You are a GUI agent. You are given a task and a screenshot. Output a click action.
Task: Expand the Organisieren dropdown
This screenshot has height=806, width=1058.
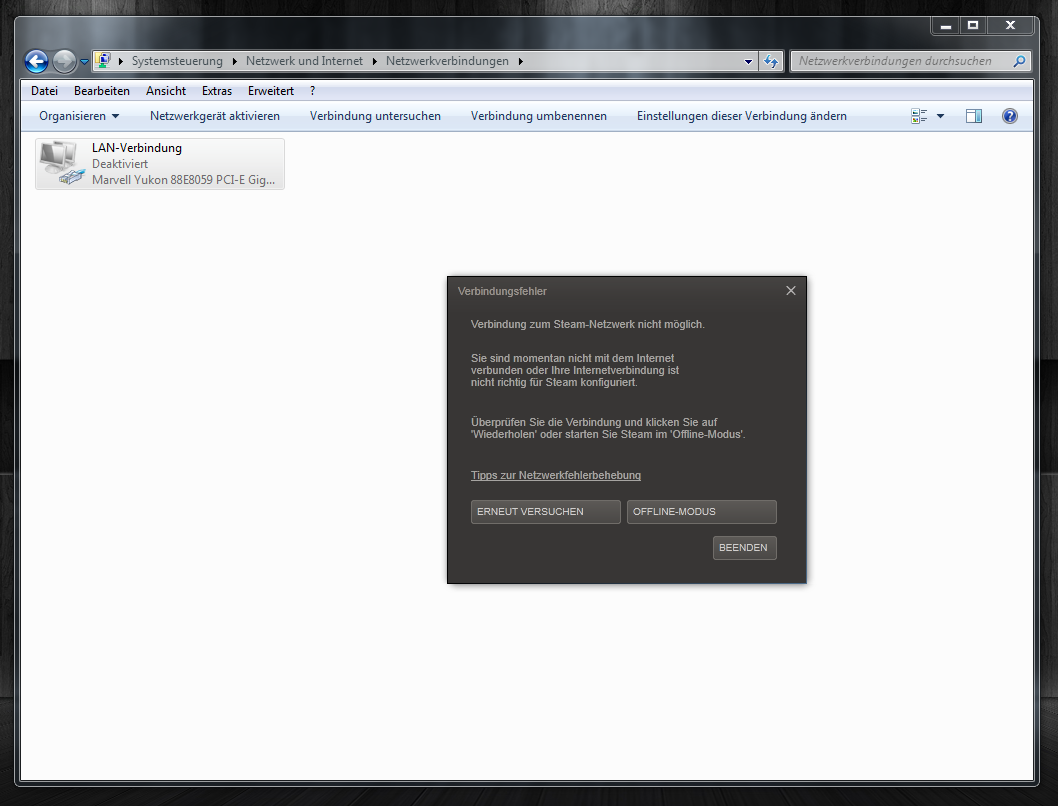(x=79, y=116)
